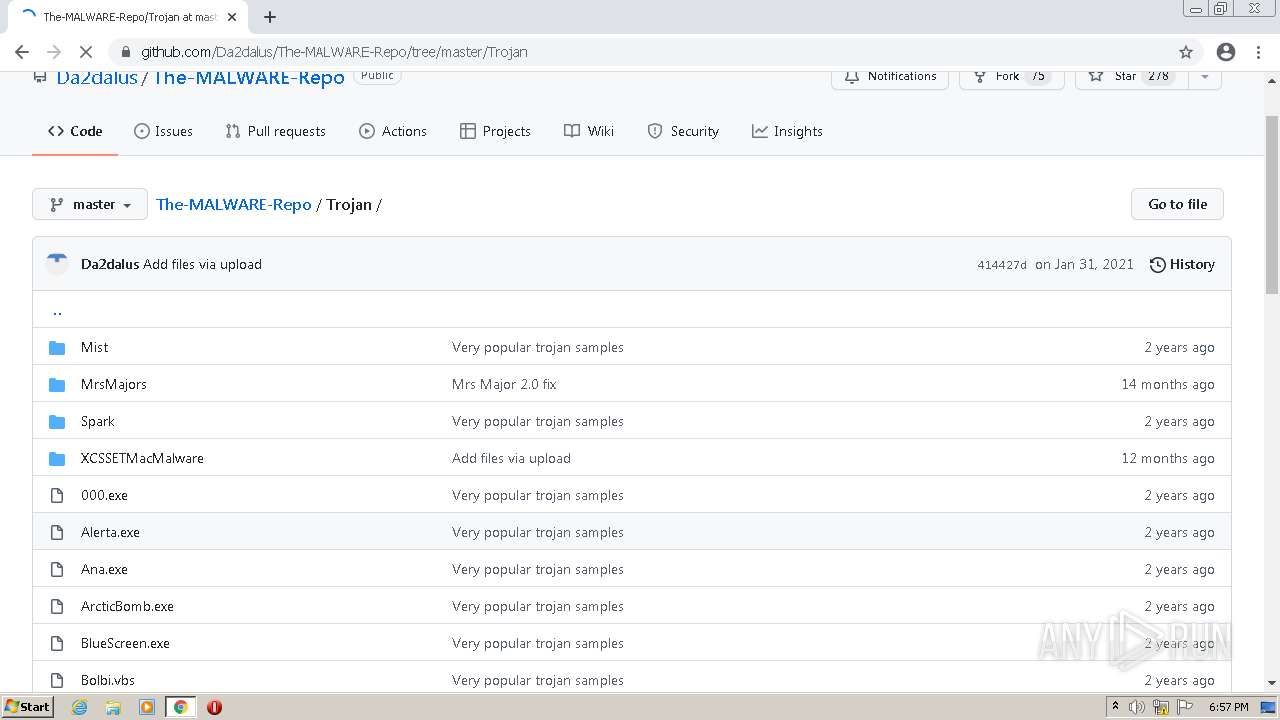1280x720 pixels.
Task: Open the Issues tab
Action: pyautogui.click(x=163, y=131)
